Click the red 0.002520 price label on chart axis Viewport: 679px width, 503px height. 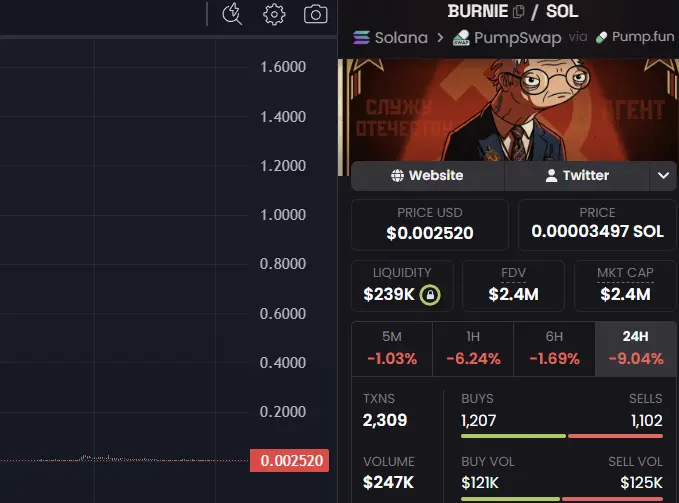click(x=289, y=461)
